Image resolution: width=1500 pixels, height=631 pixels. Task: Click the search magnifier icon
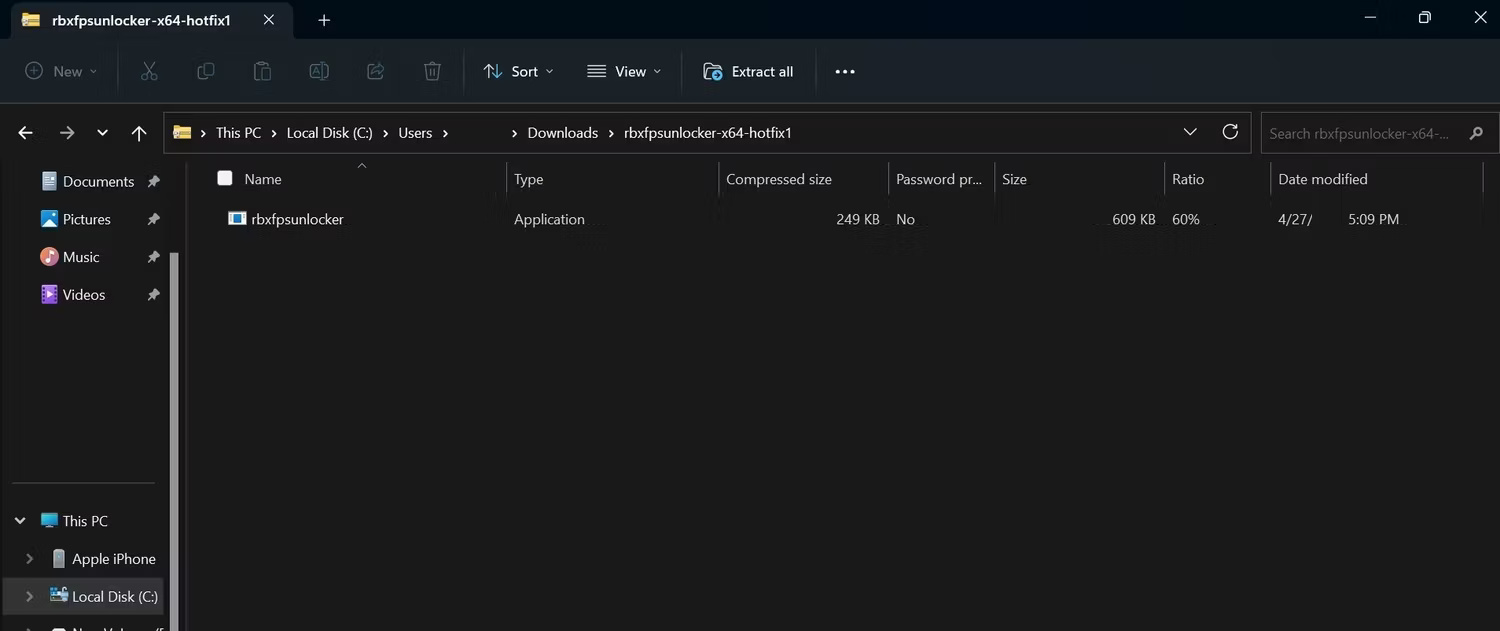1476,132
